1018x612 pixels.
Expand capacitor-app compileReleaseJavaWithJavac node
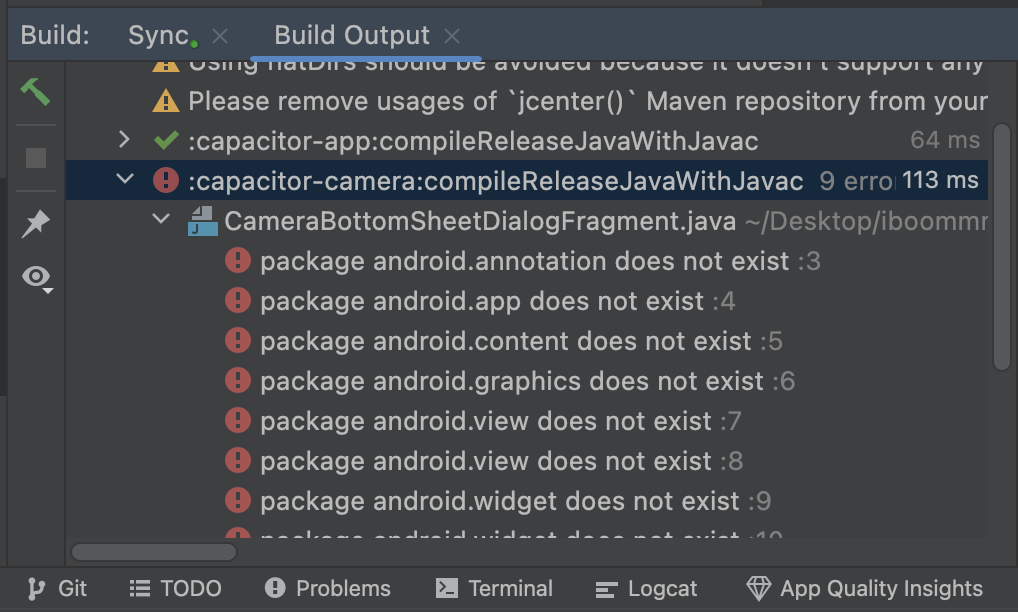click(x=124, y=140)
